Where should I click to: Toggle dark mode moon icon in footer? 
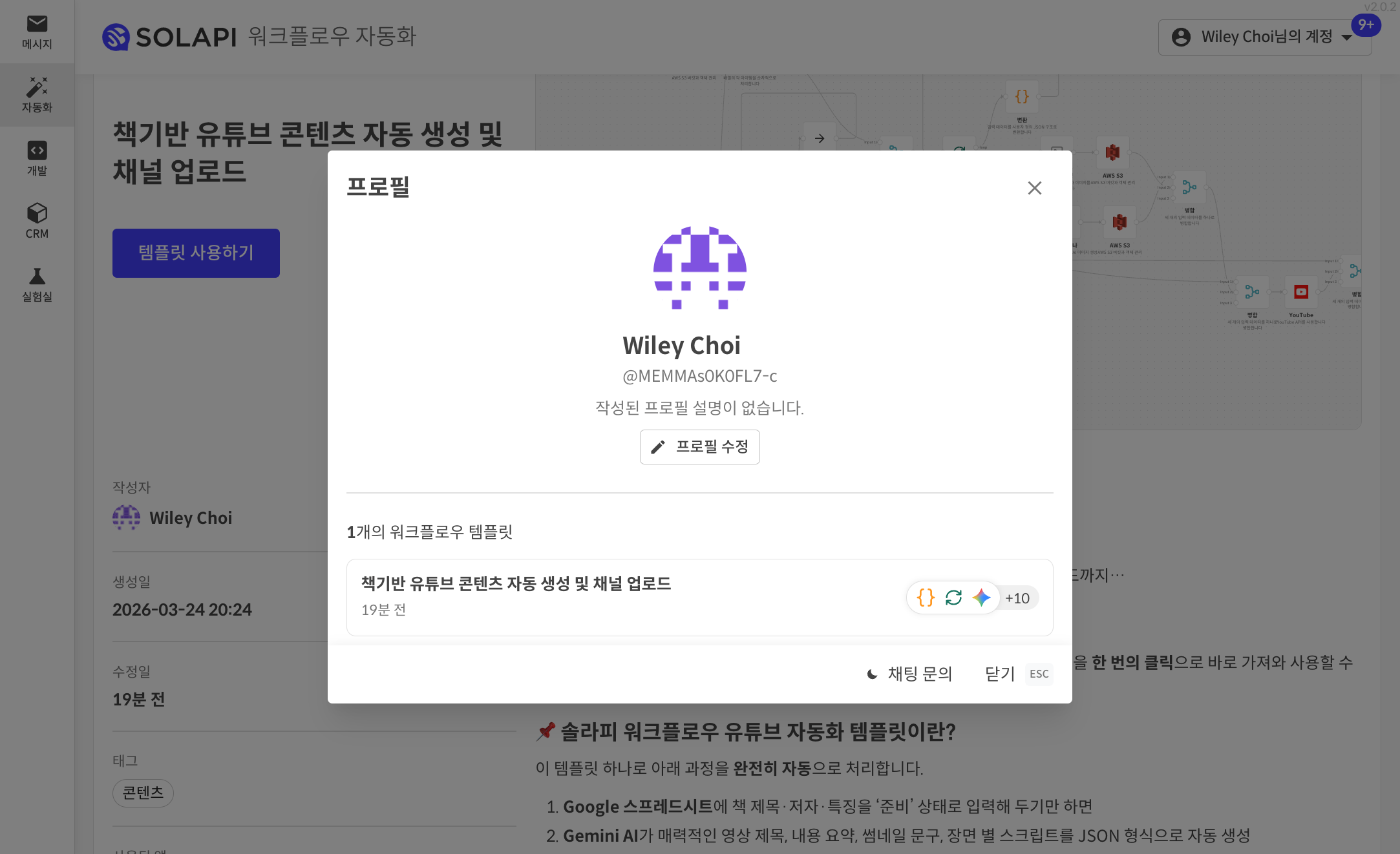tap(872, 674)
